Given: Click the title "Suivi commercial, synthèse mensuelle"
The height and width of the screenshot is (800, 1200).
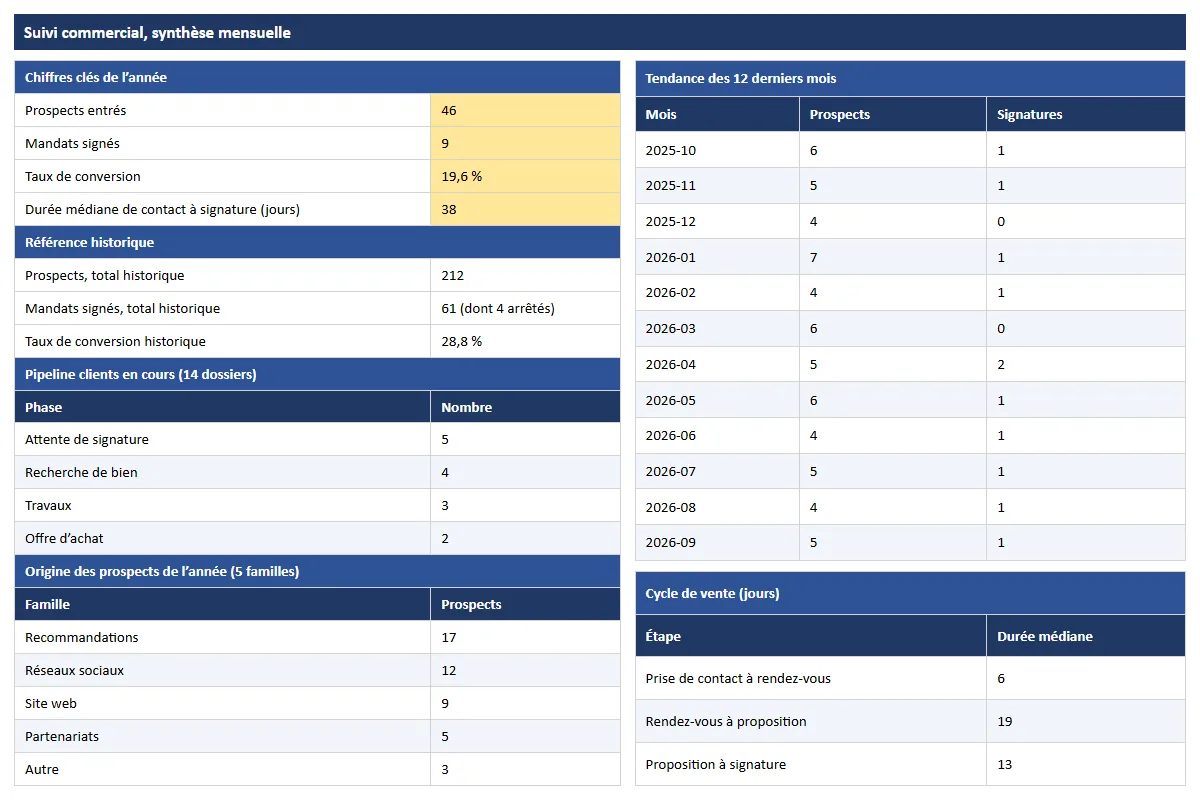Looking at the screenshot, I should coord(158,33).
